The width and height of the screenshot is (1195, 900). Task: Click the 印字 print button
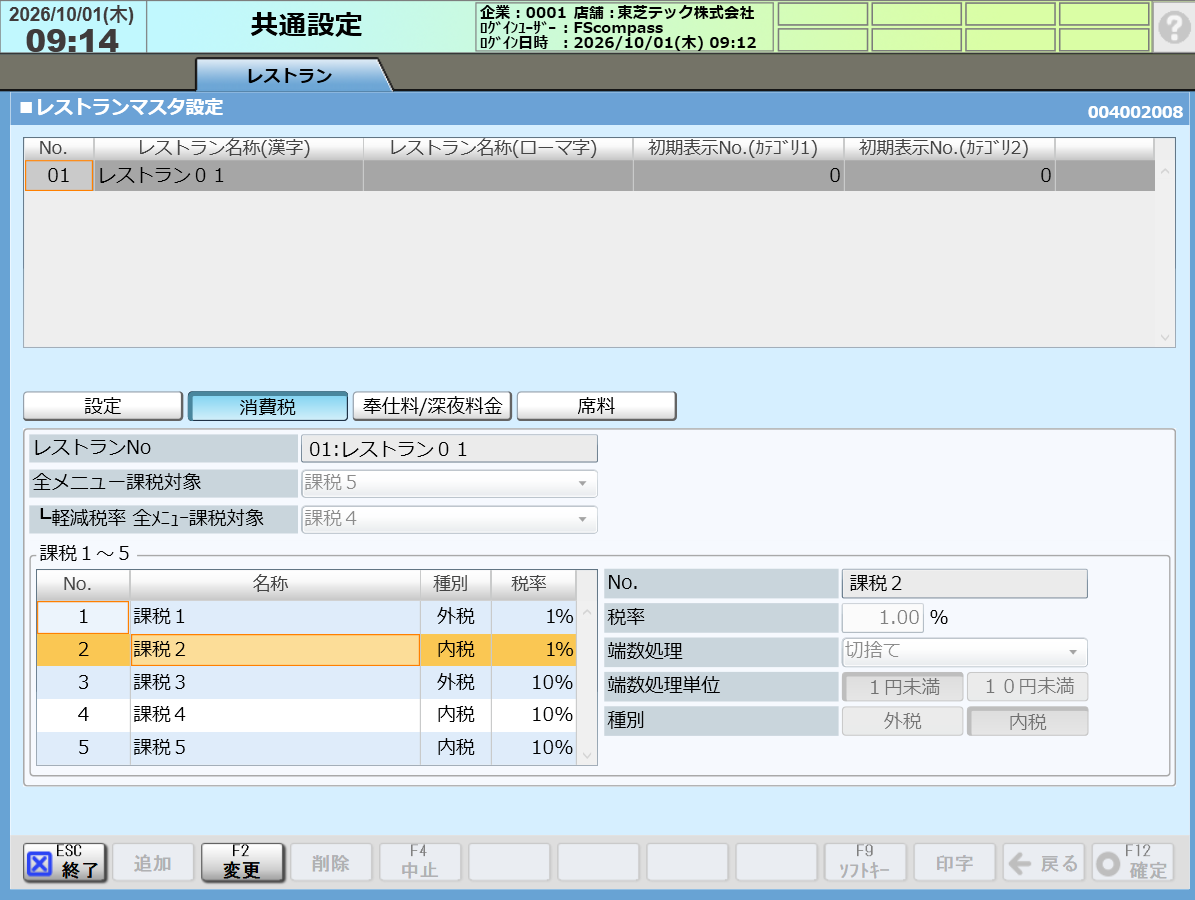[x=955, y=863]
